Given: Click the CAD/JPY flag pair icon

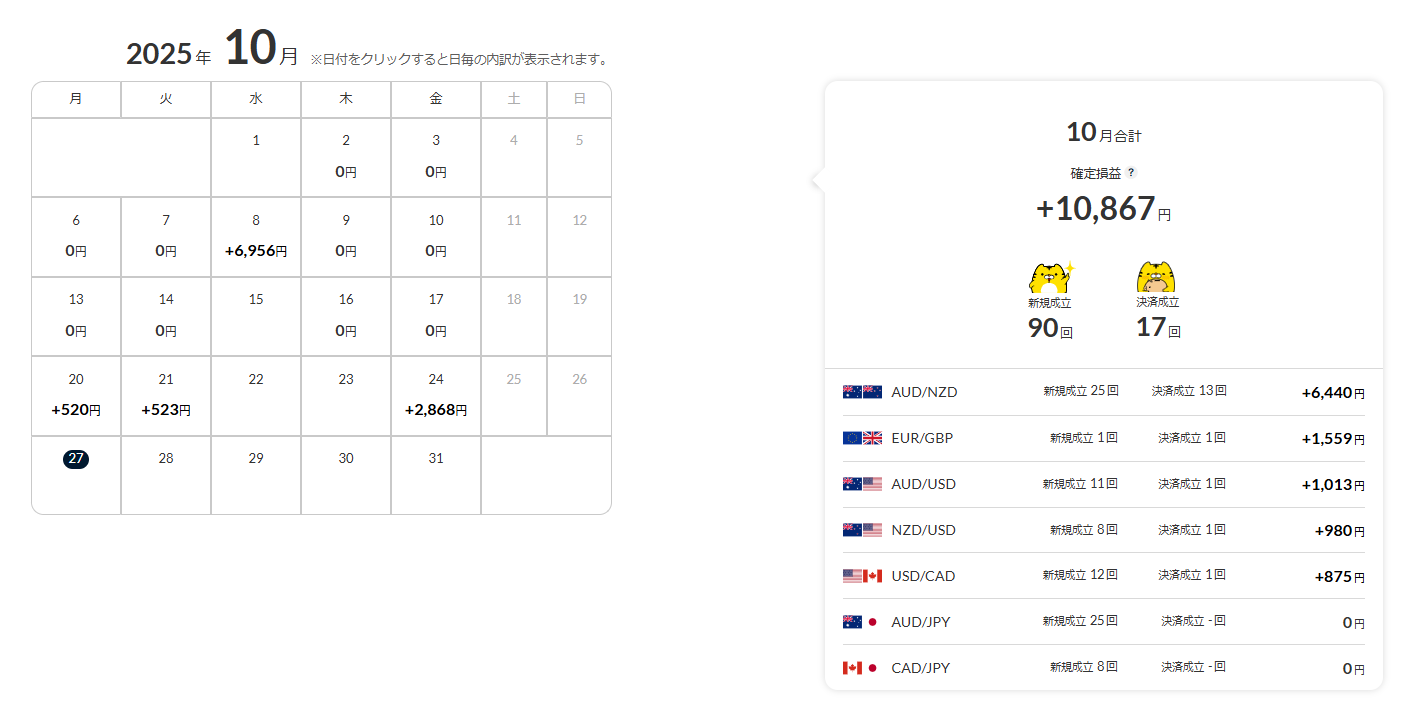Looking at the screenshot, I should point(860,668).
